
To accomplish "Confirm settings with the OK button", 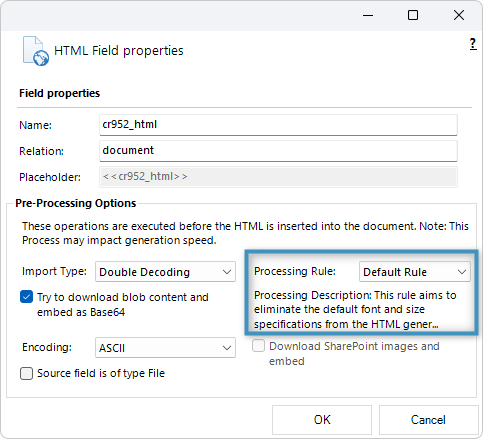I will (322, 420).
